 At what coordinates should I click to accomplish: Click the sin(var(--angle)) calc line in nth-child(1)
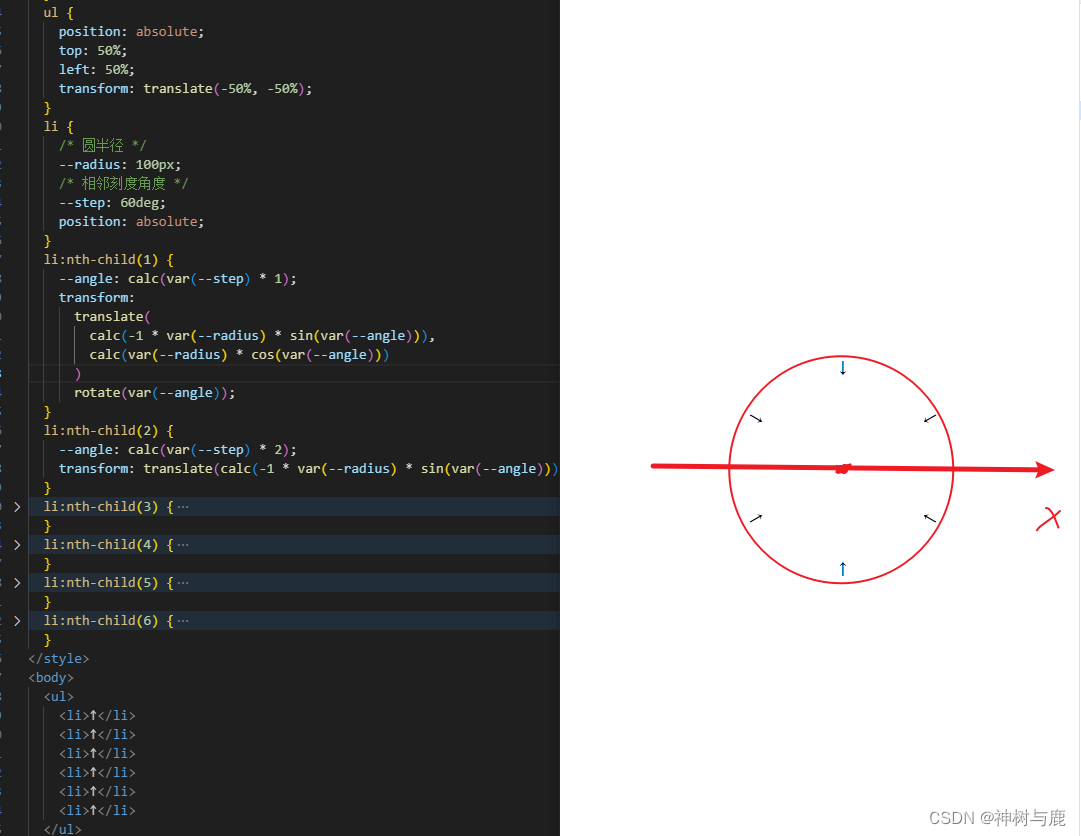tap(262, 336)
